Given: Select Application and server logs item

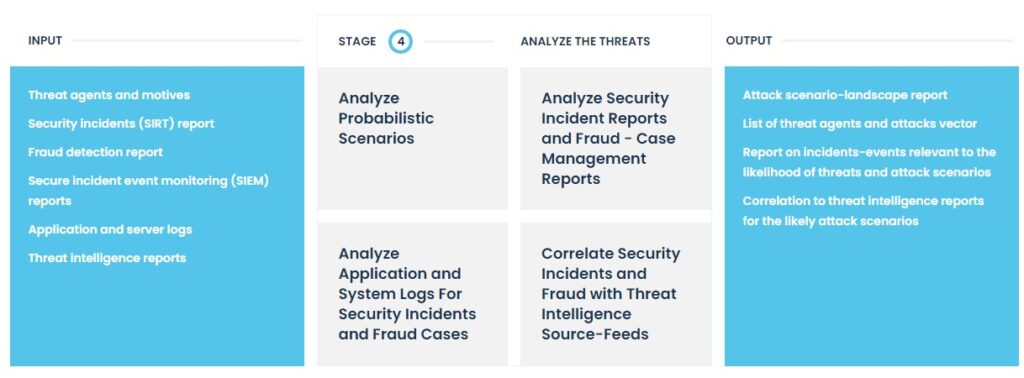Looking at the screenshot, I should pyautogui.click(x=110, y=229).
